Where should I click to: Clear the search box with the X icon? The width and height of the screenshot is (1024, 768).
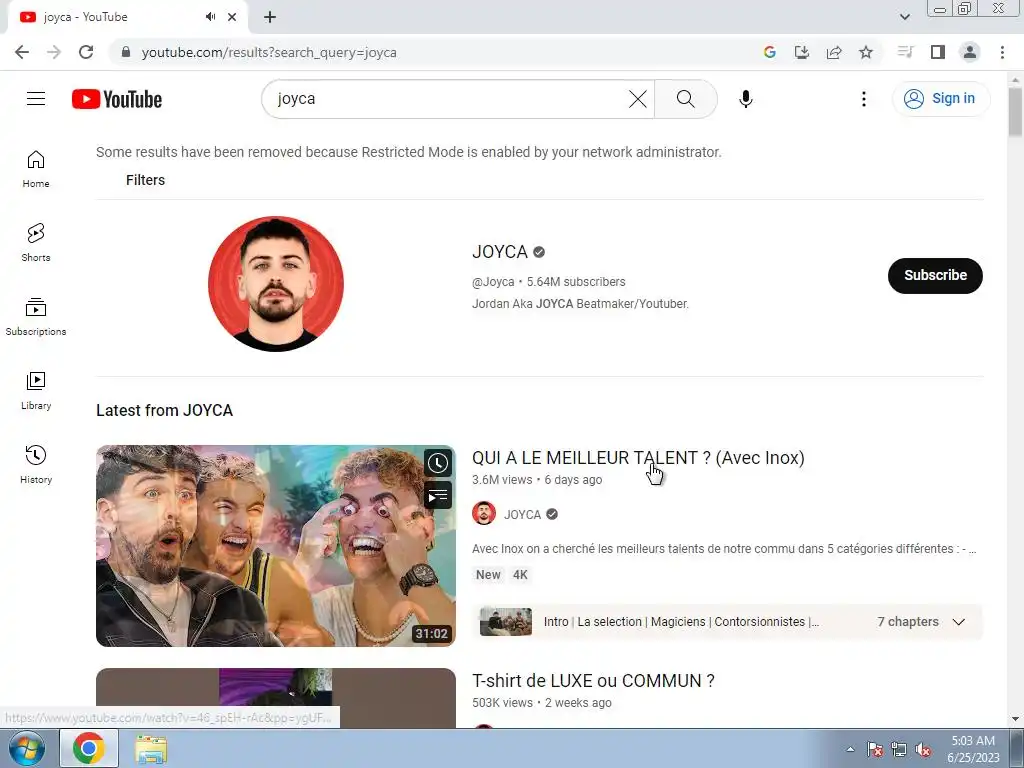(x=637, y=99)
